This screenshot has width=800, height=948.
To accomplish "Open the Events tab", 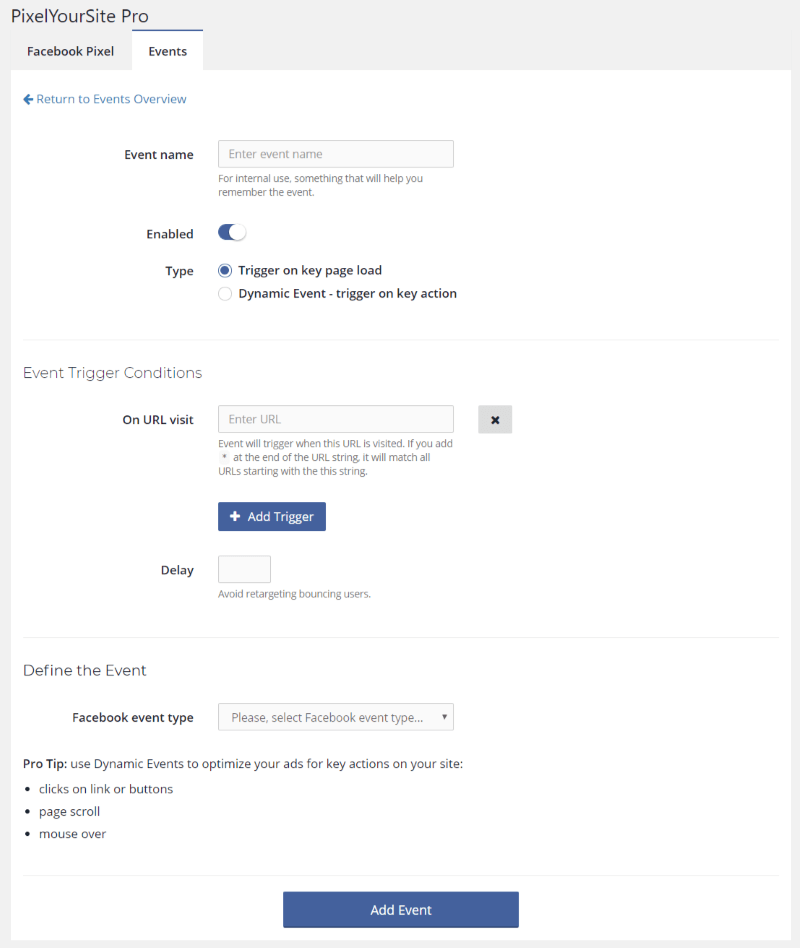I will (x=167, y=51).
